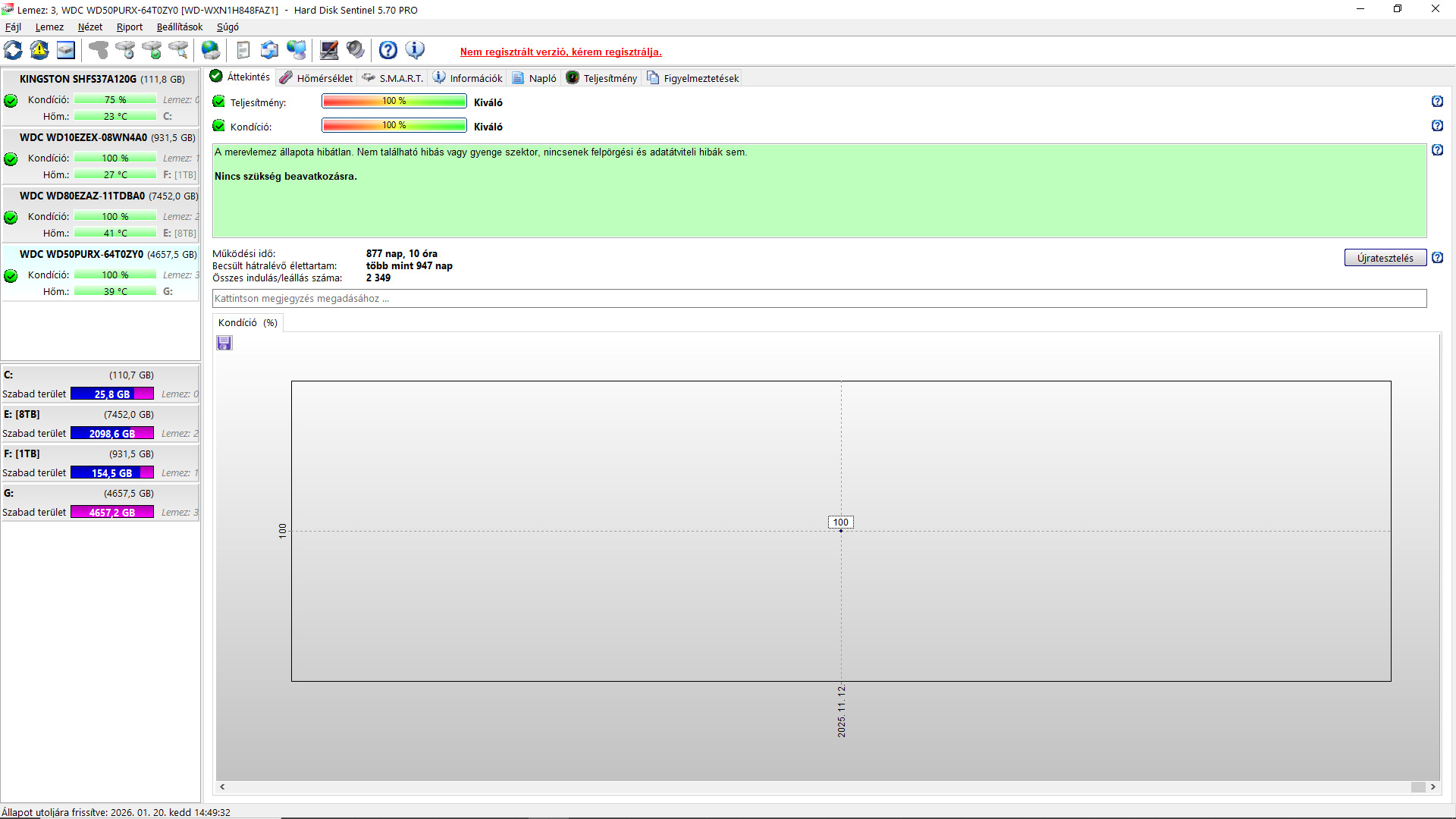Click the comment note input field

click(x=819, y=299)
